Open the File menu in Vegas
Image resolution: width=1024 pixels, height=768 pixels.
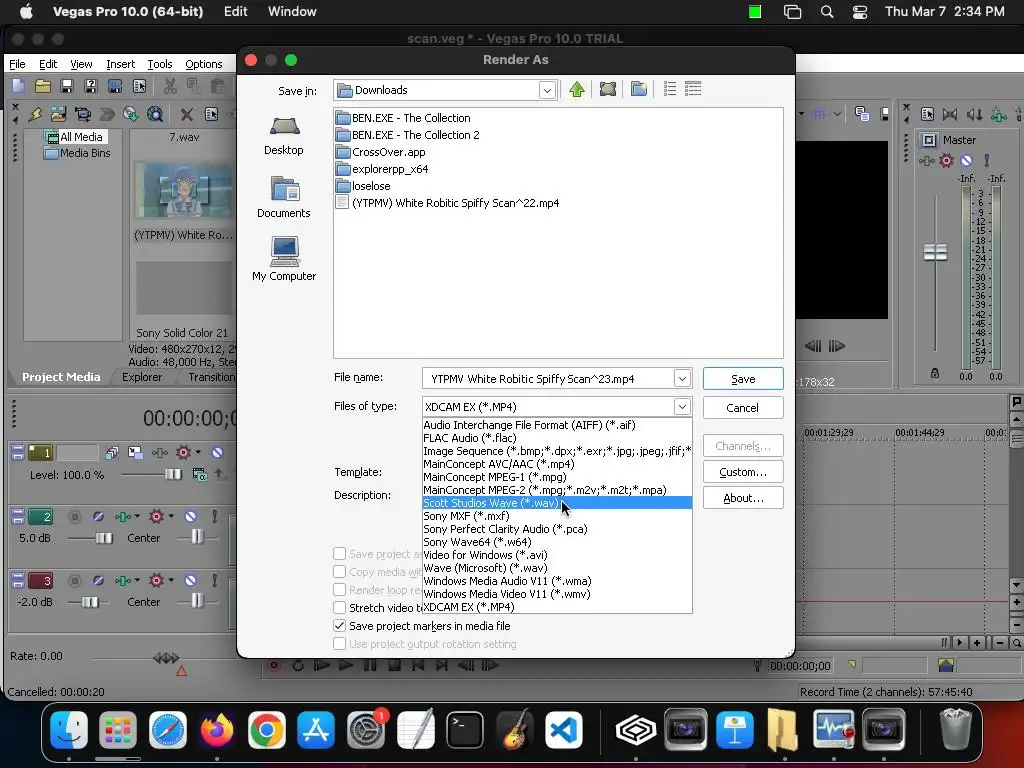[x=17, y=64]
